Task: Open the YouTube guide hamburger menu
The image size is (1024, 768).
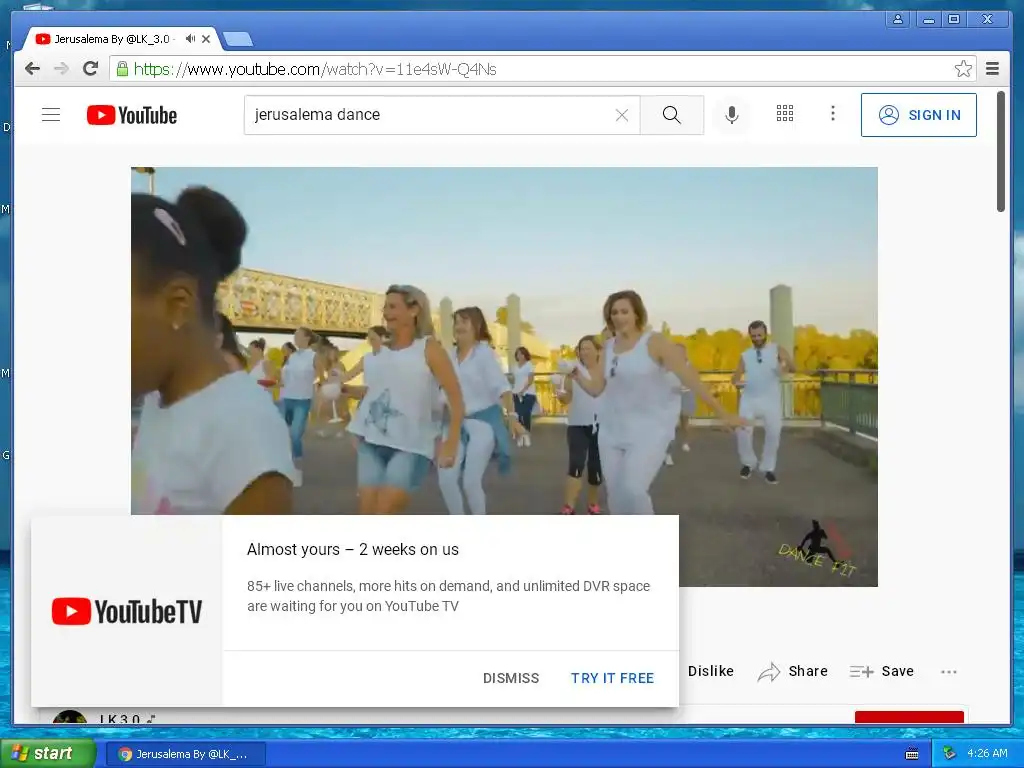Action: pyautogui.click(x=51, y=115)
